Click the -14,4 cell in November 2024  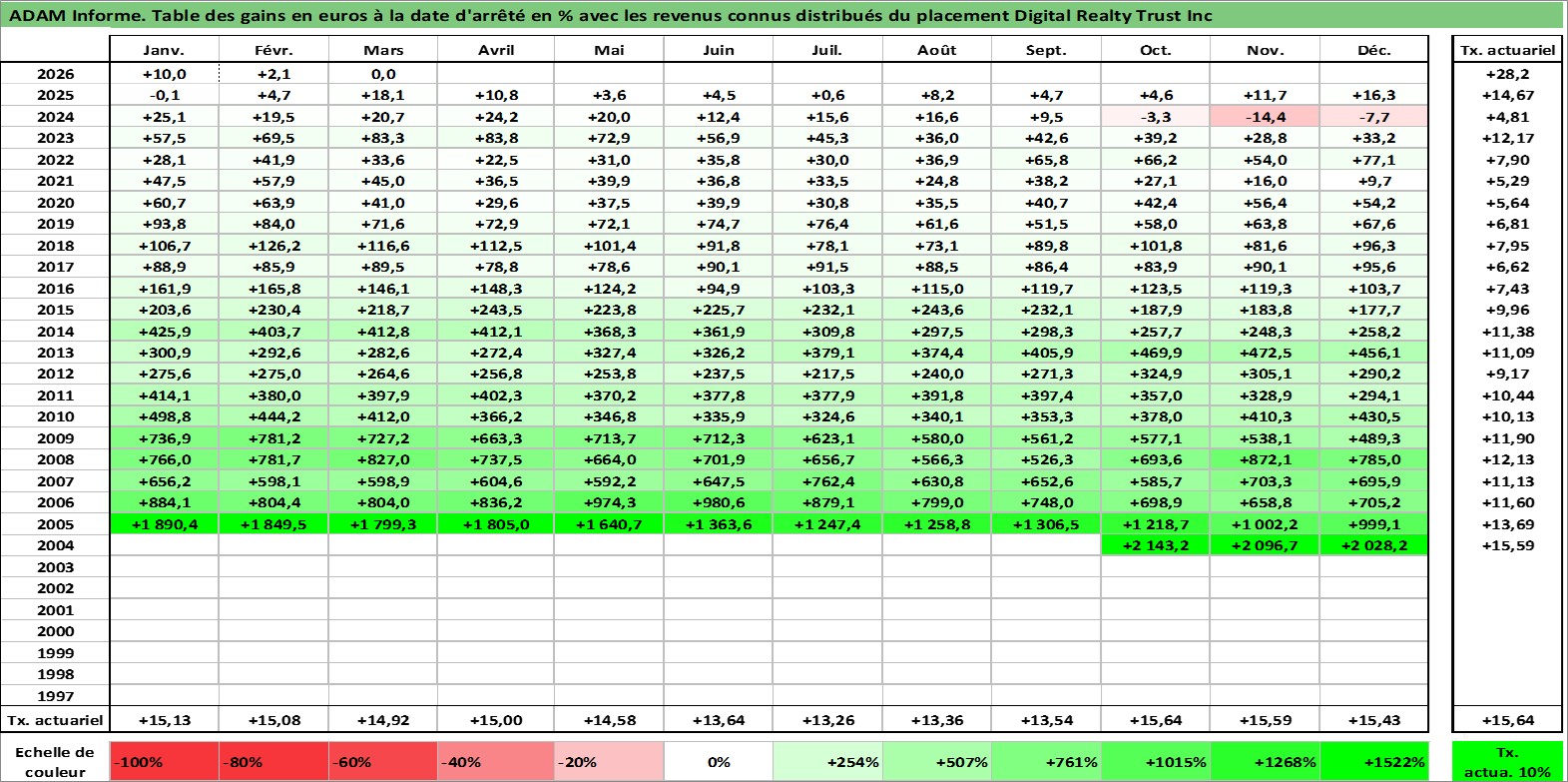point(1265,117)
